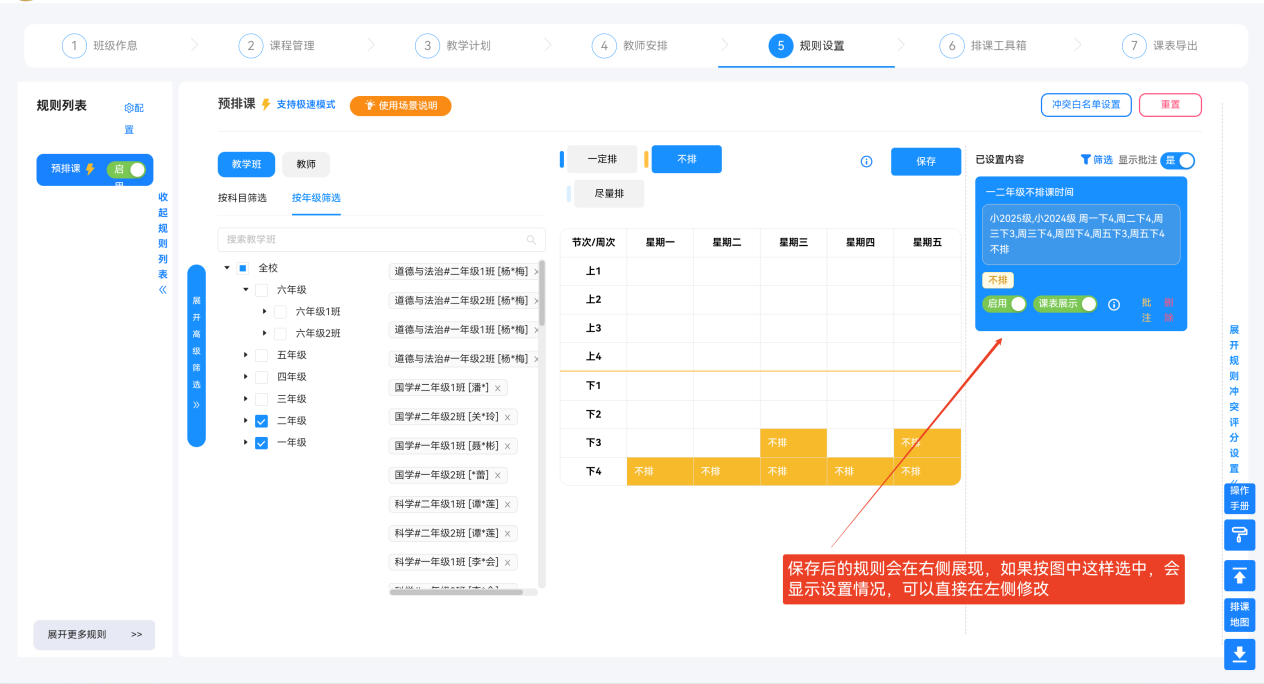Click the 星期一 下4 不排 cell
Image resolution: width=1264 pixels, height=684 pixels.
660,471
